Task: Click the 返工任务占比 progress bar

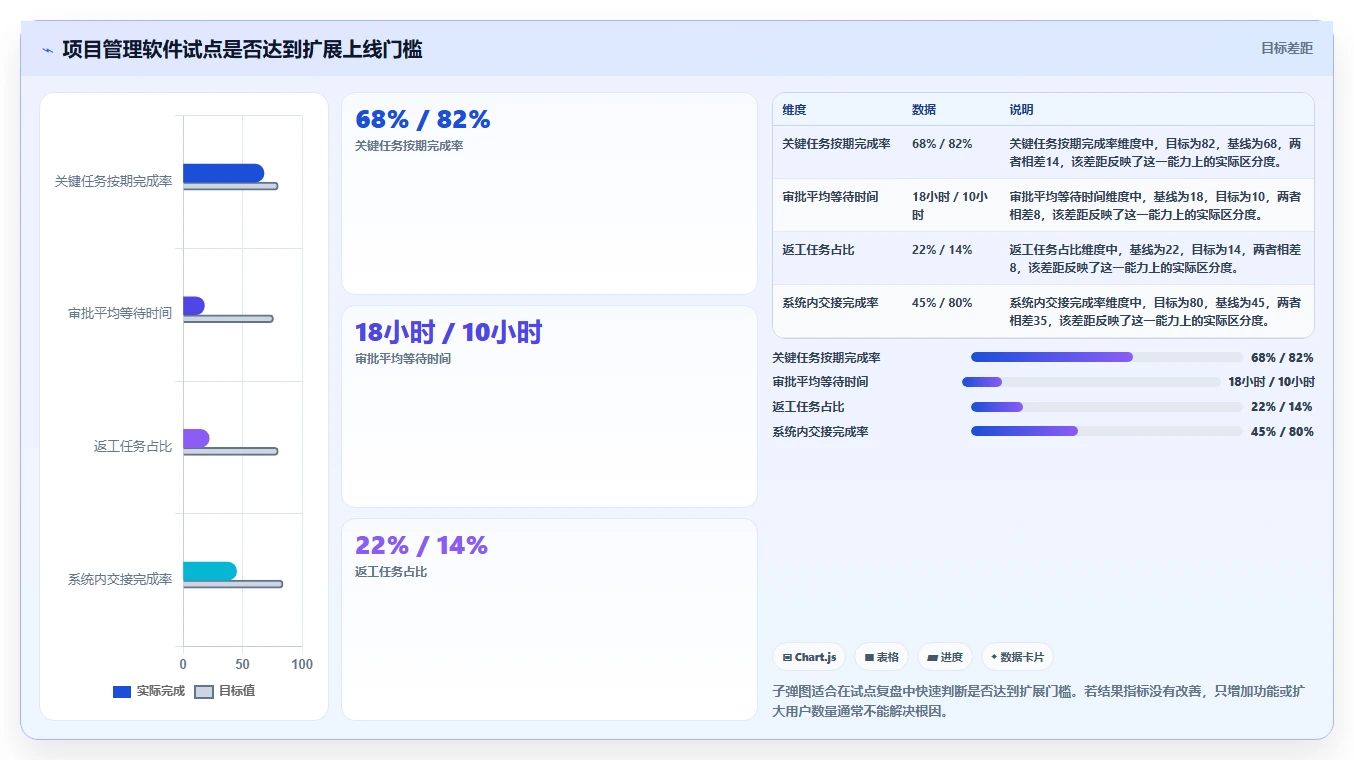Action: tap(1106, 407)
